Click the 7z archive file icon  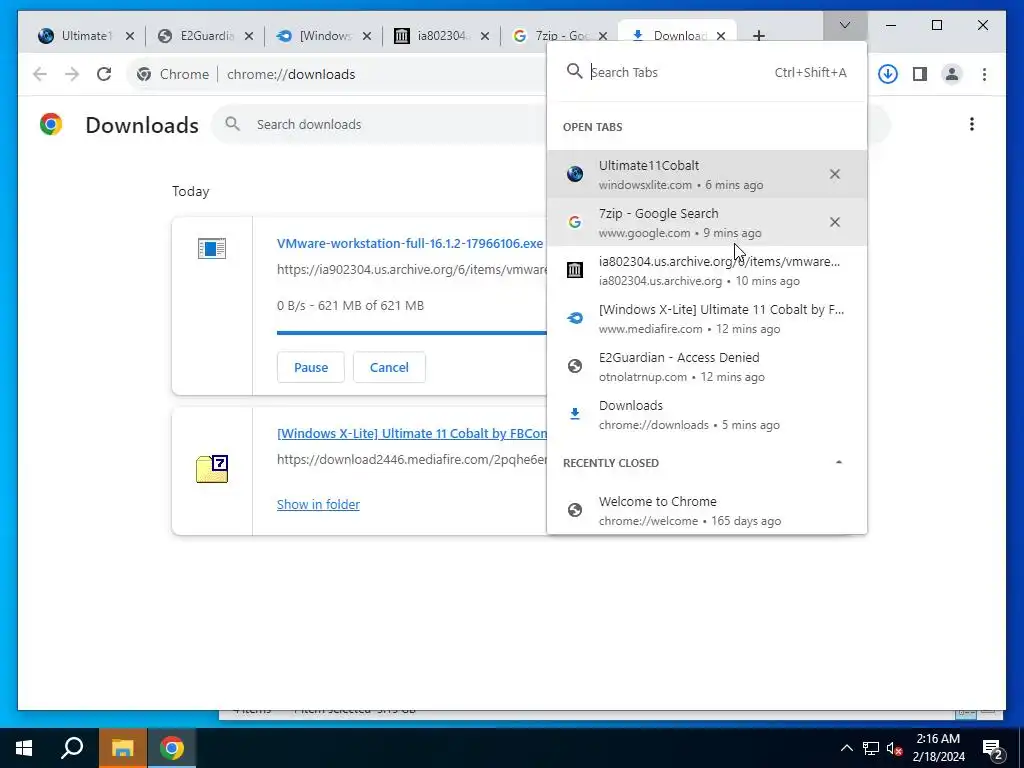[212, 468]
